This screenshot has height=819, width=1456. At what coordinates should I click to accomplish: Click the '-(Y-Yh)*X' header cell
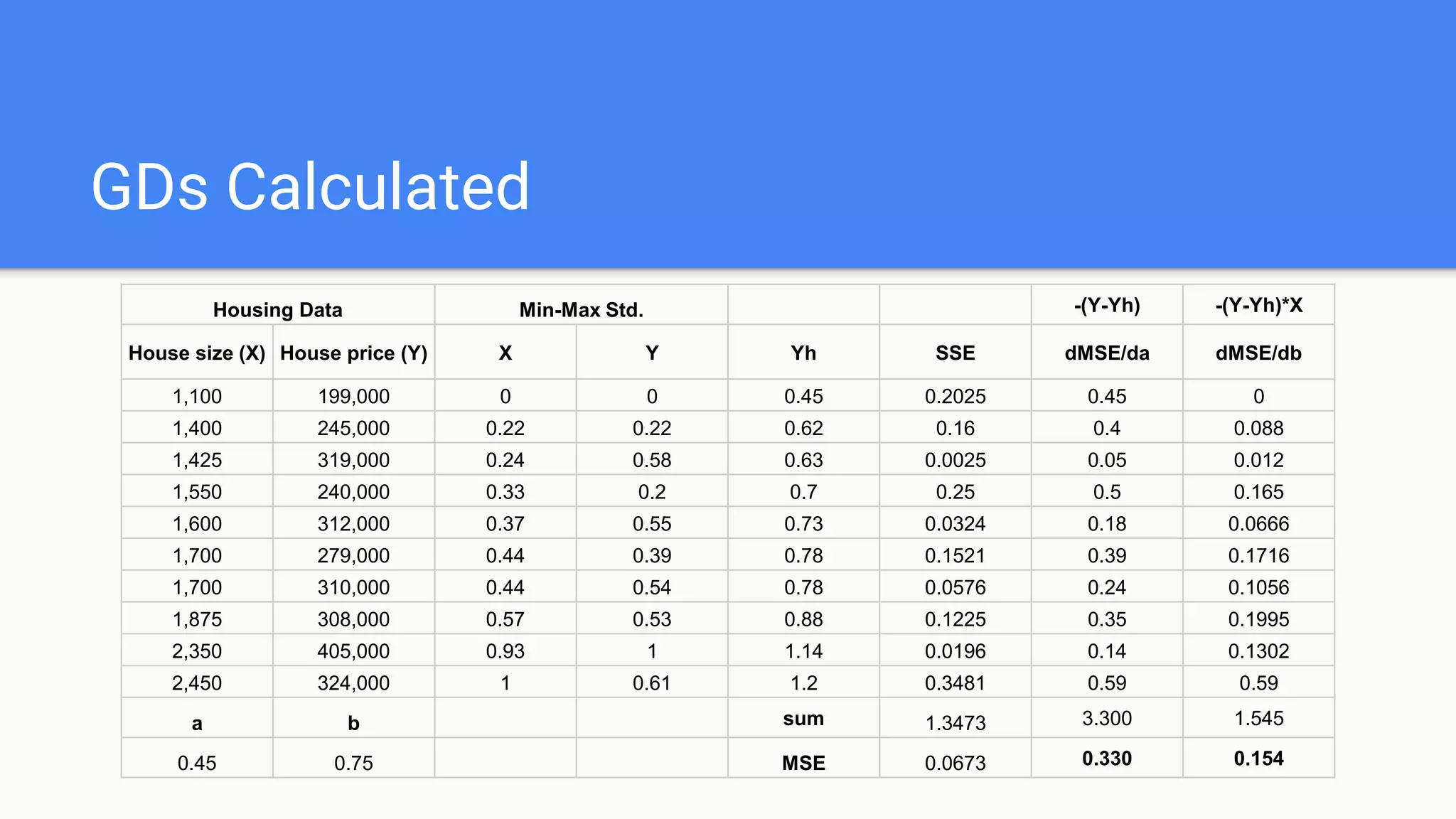[x=1258, y=305]
